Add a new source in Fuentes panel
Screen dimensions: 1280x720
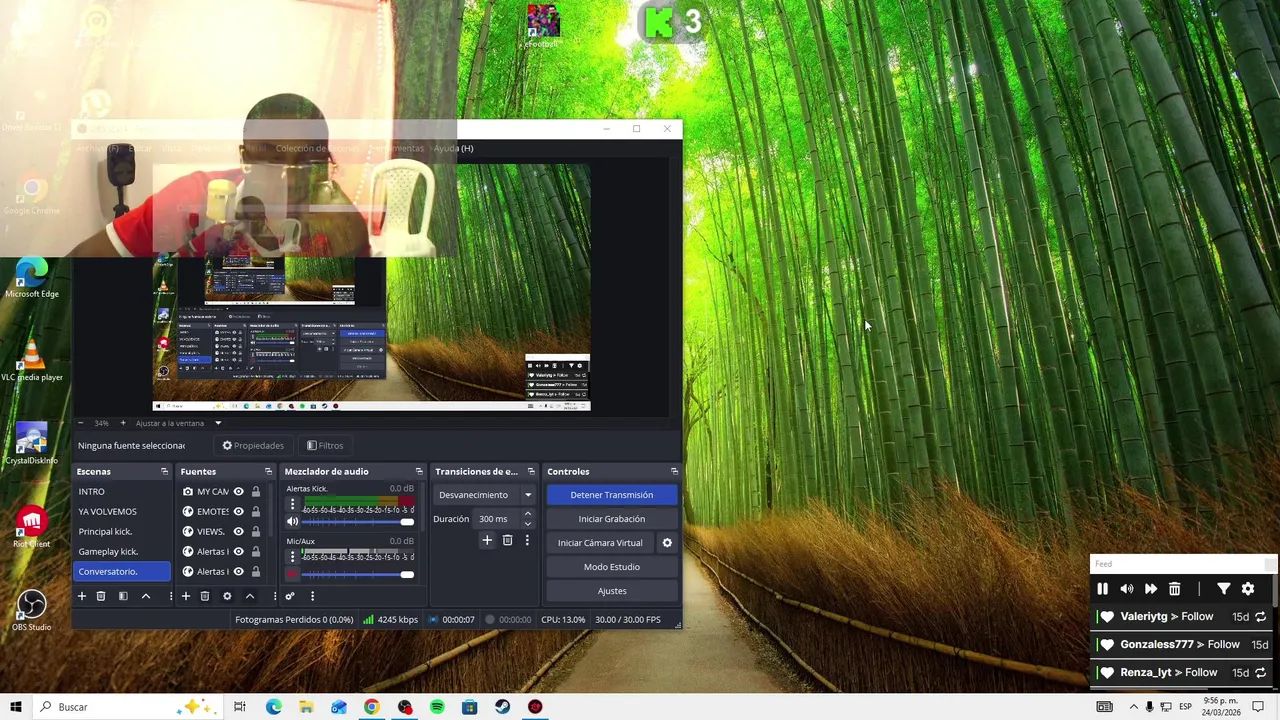coord(185,596)
